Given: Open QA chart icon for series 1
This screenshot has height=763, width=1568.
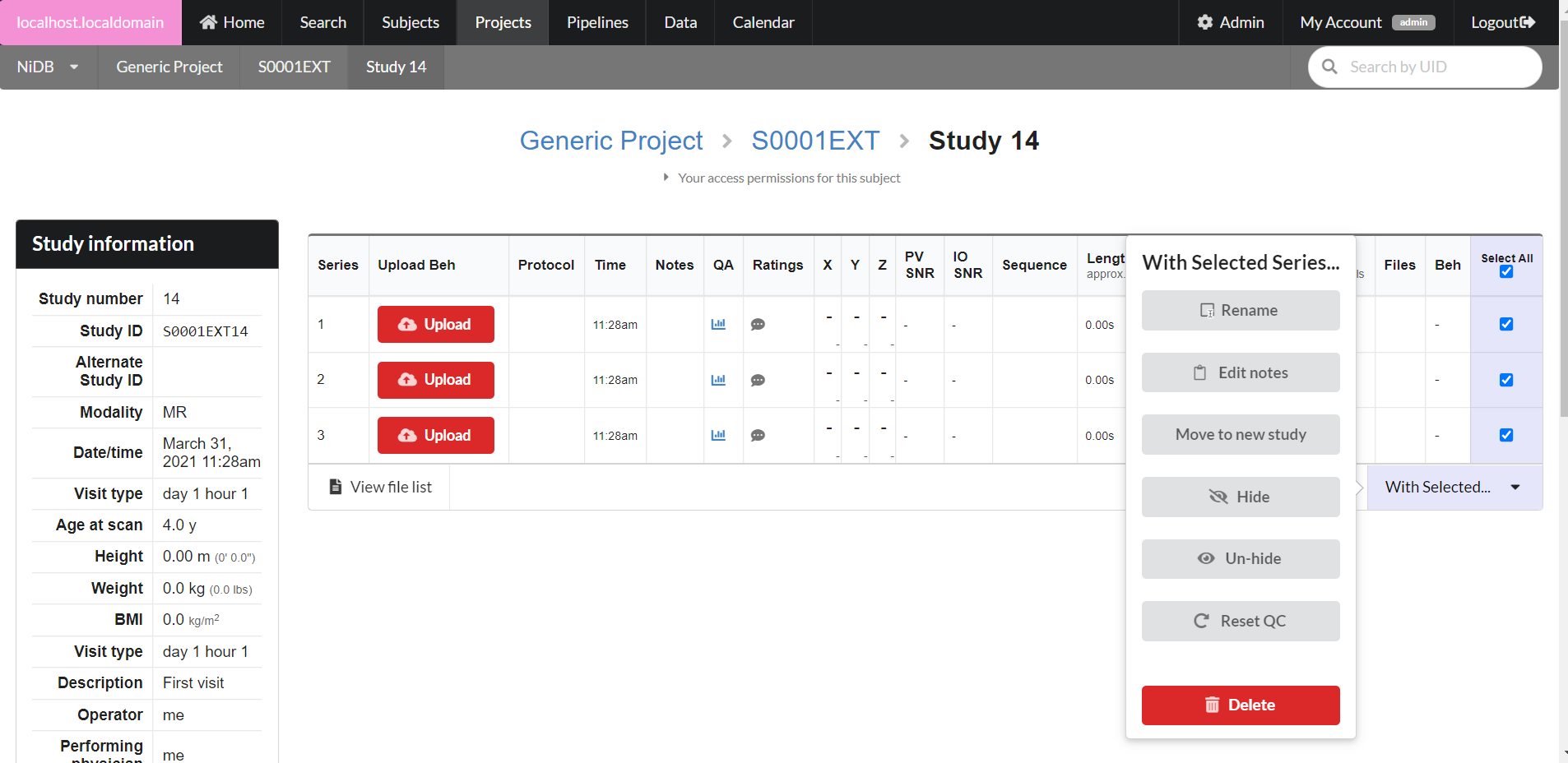Looking at the screenshot, I should (718, 325).
